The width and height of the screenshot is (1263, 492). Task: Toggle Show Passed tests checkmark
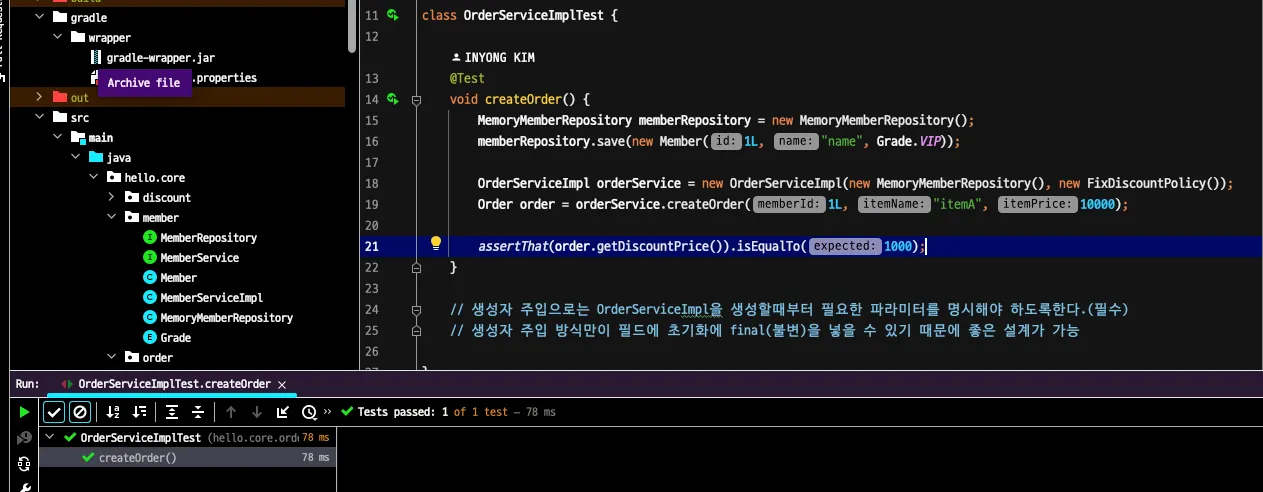pyautogui.click(x=54, y=412)
